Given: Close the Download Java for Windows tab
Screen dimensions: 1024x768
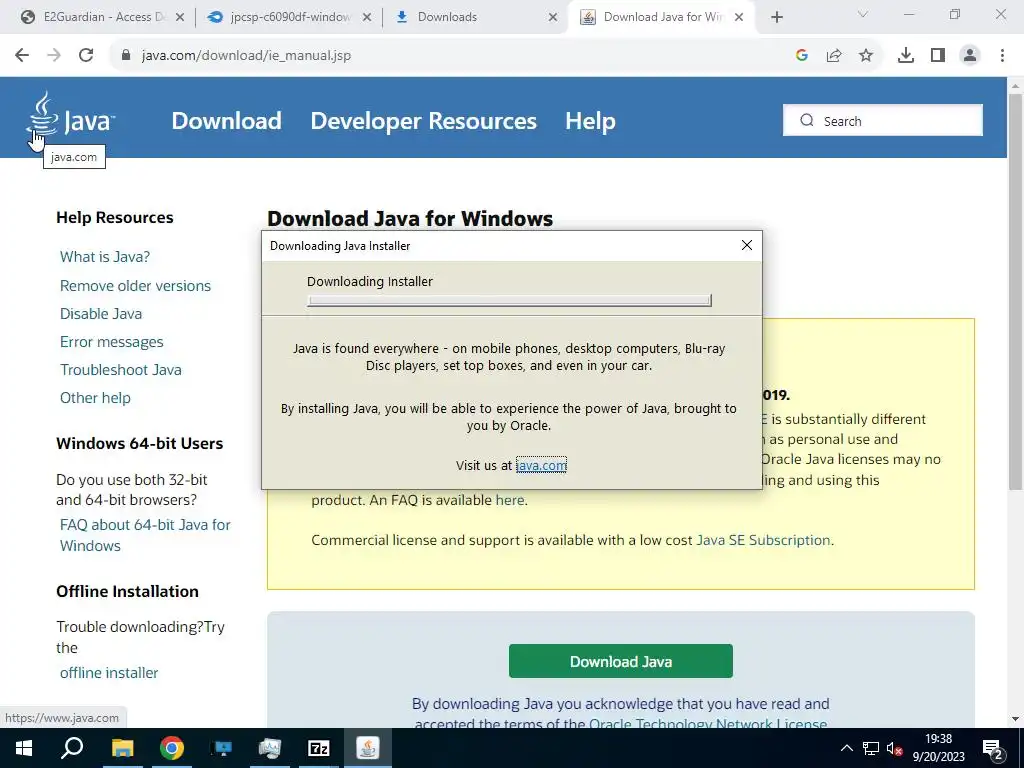Looking at the screenshot, I should (739, 17).
